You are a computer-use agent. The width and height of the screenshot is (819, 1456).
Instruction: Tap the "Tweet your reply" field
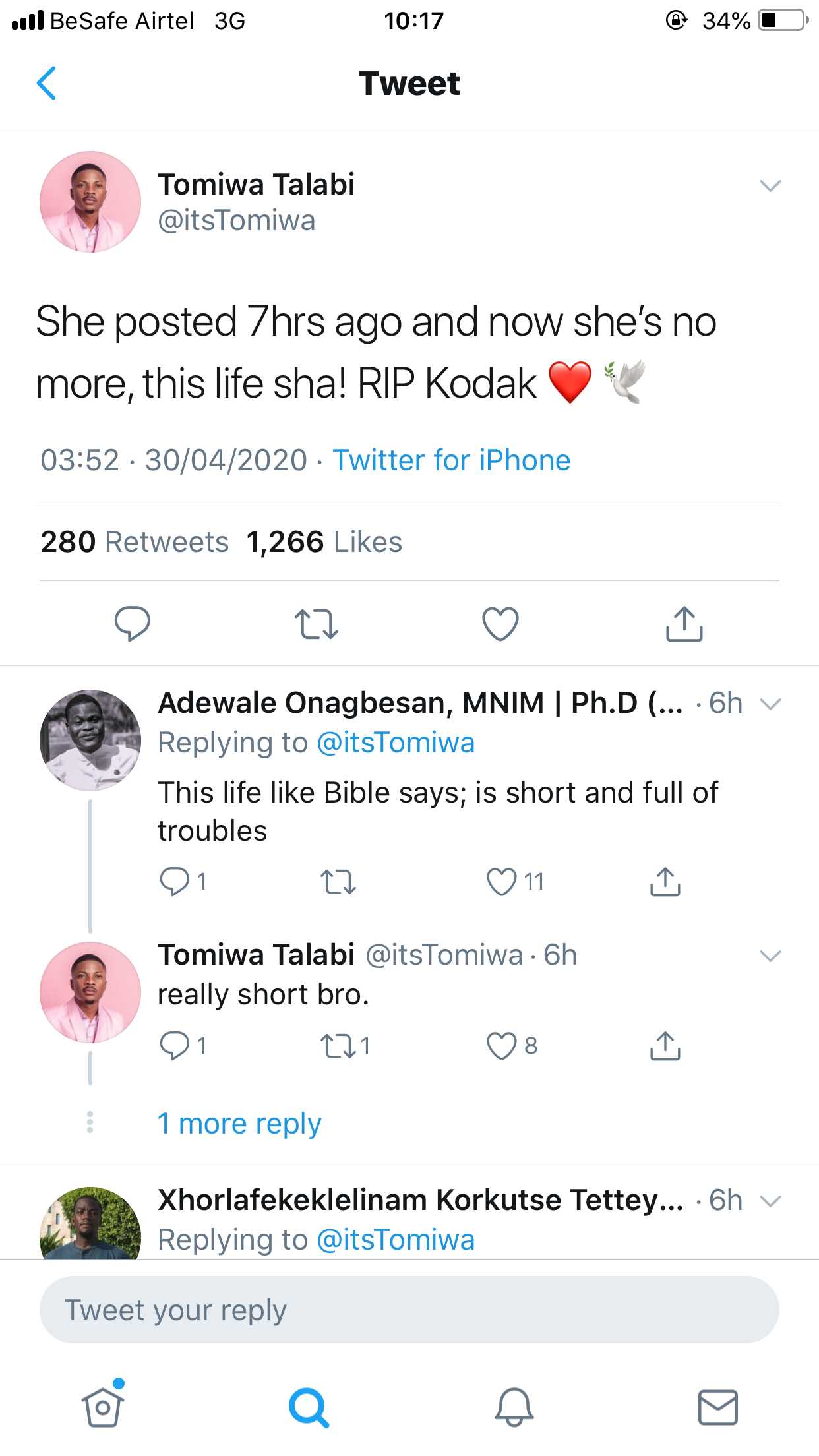coord(409,1310)
